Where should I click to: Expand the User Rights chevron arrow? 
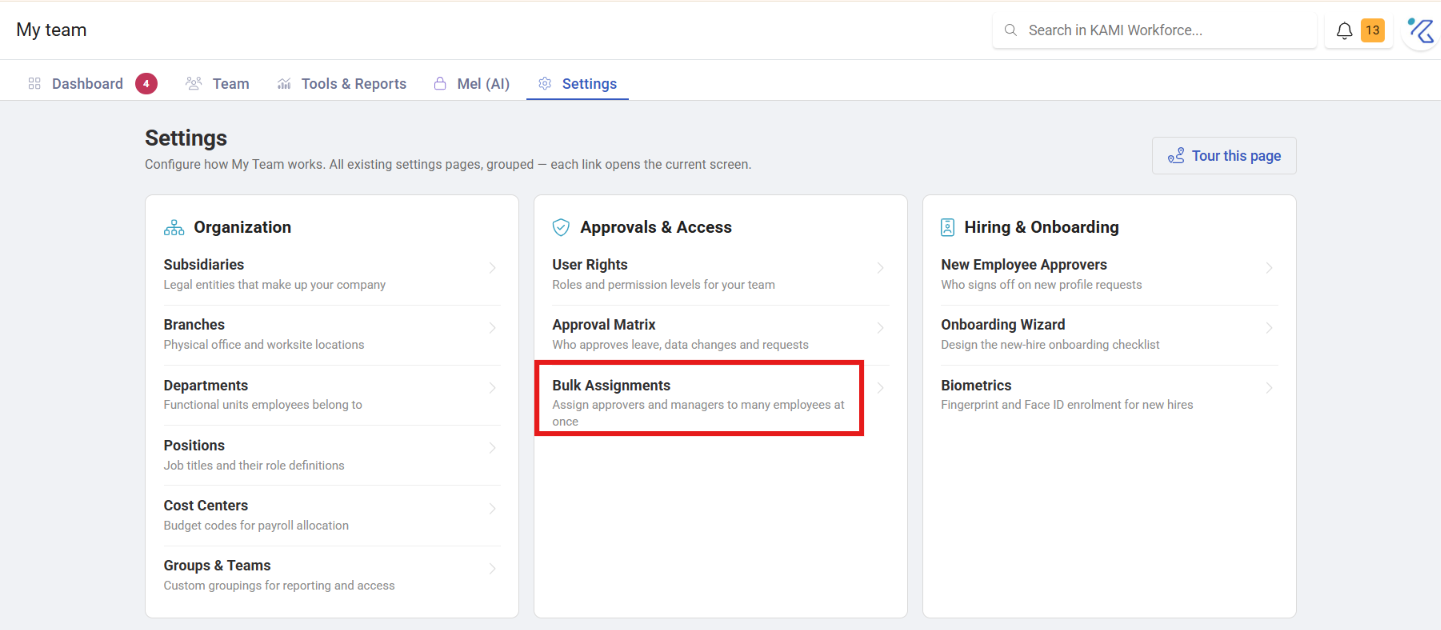point(880,268)
